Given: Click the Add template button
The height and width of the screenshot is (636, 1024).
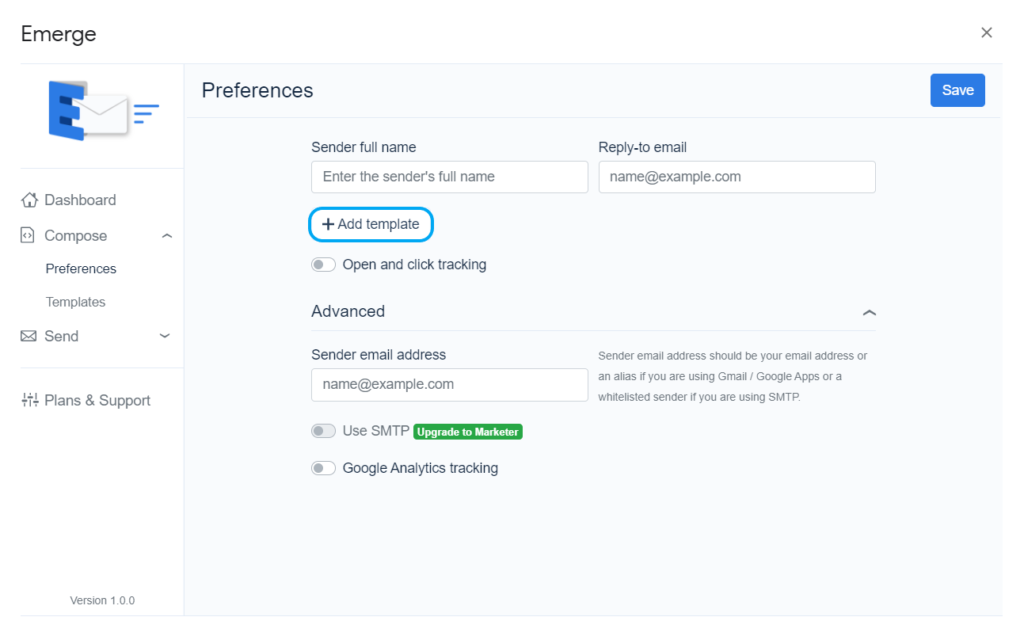Looking at the screenshot, I should 371,224.
